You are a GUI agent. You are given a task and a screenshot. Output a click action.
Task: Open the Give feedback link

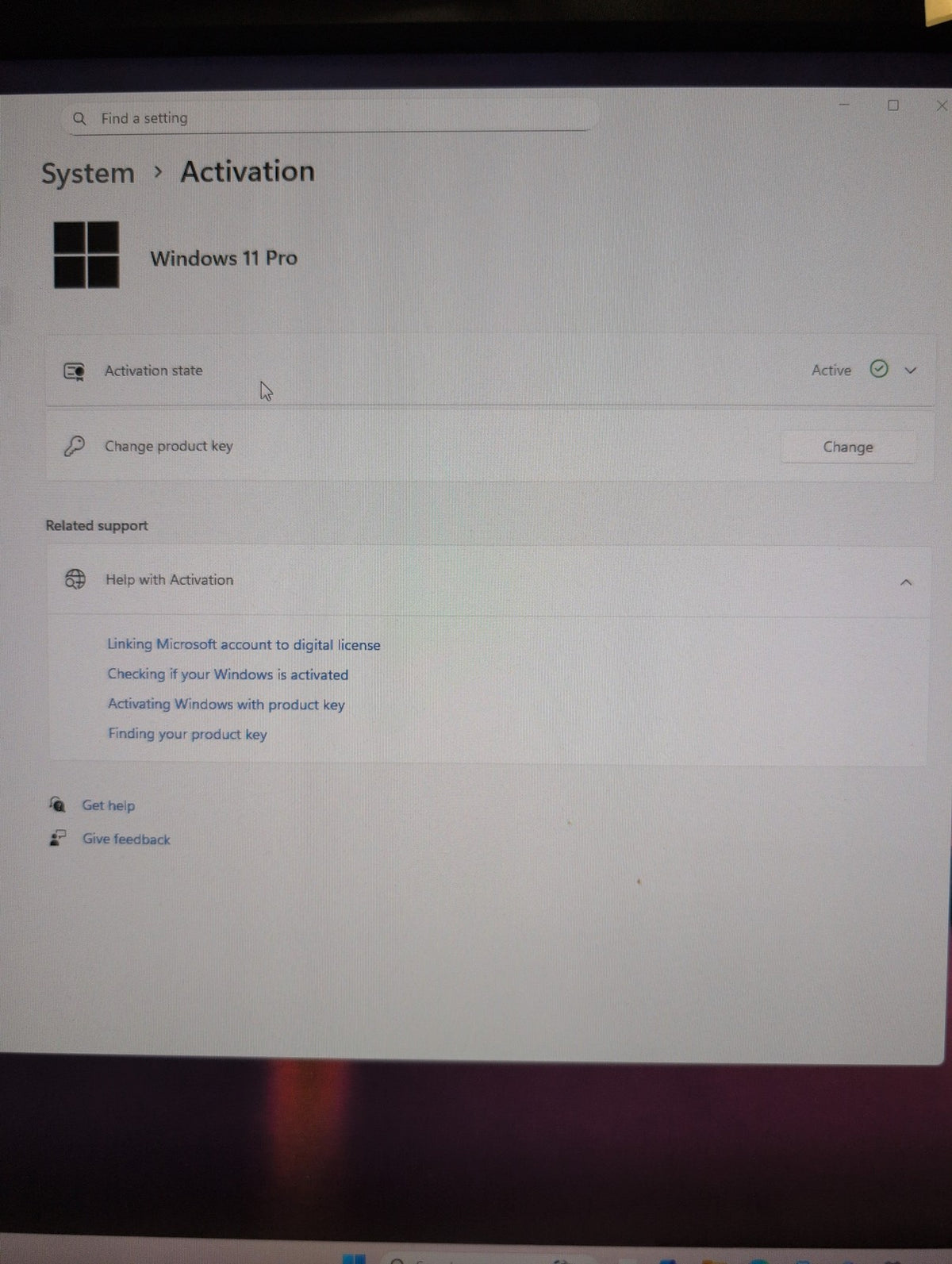pyautogui.click(x=126, y=839)
